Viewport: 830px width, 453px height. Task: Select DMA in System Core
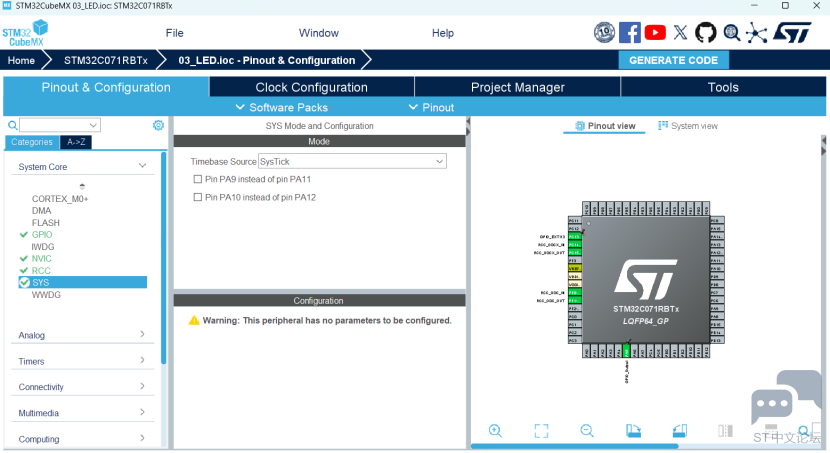41,211
